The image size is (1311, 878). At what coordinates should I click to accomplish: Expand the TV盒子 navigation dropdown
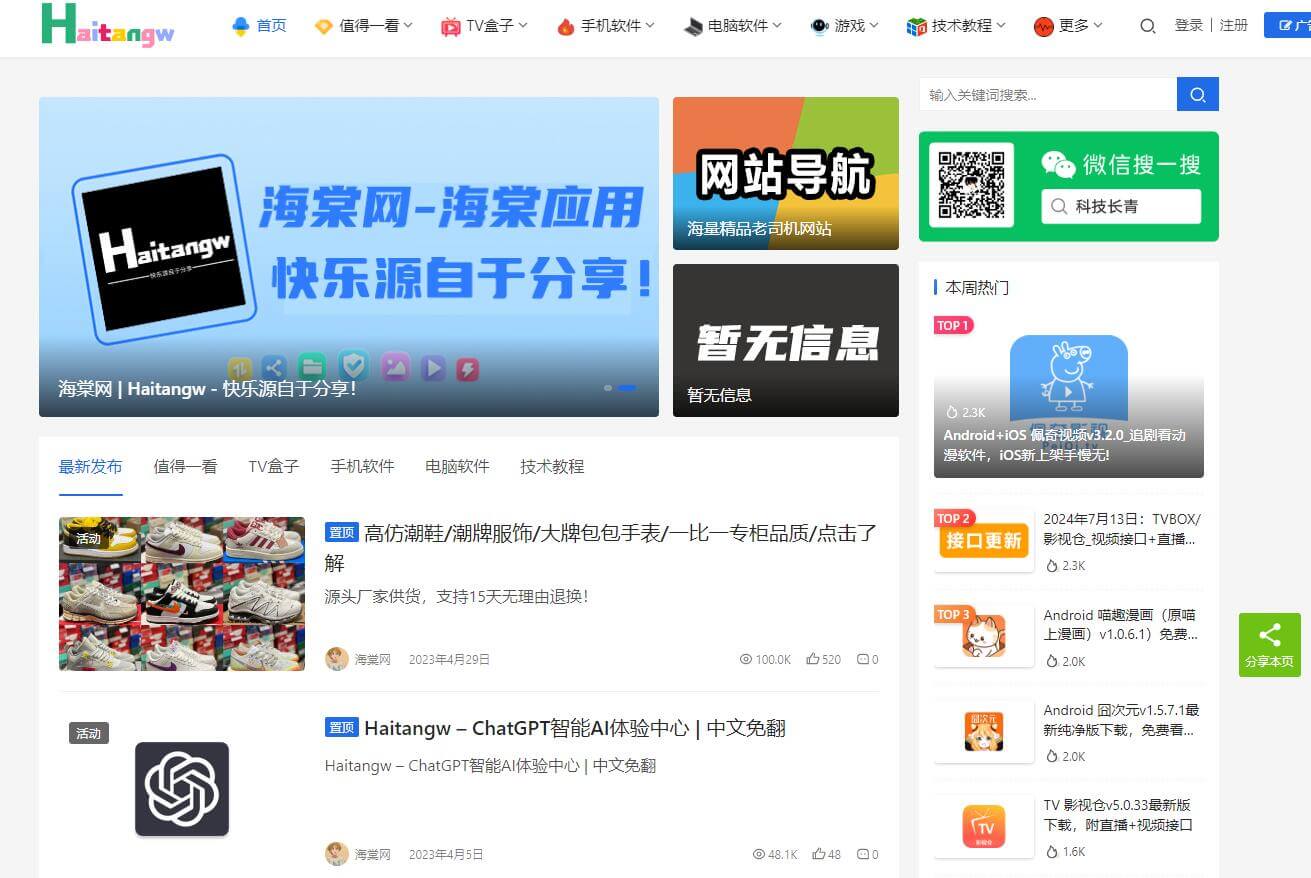click(x=485, y=26)
